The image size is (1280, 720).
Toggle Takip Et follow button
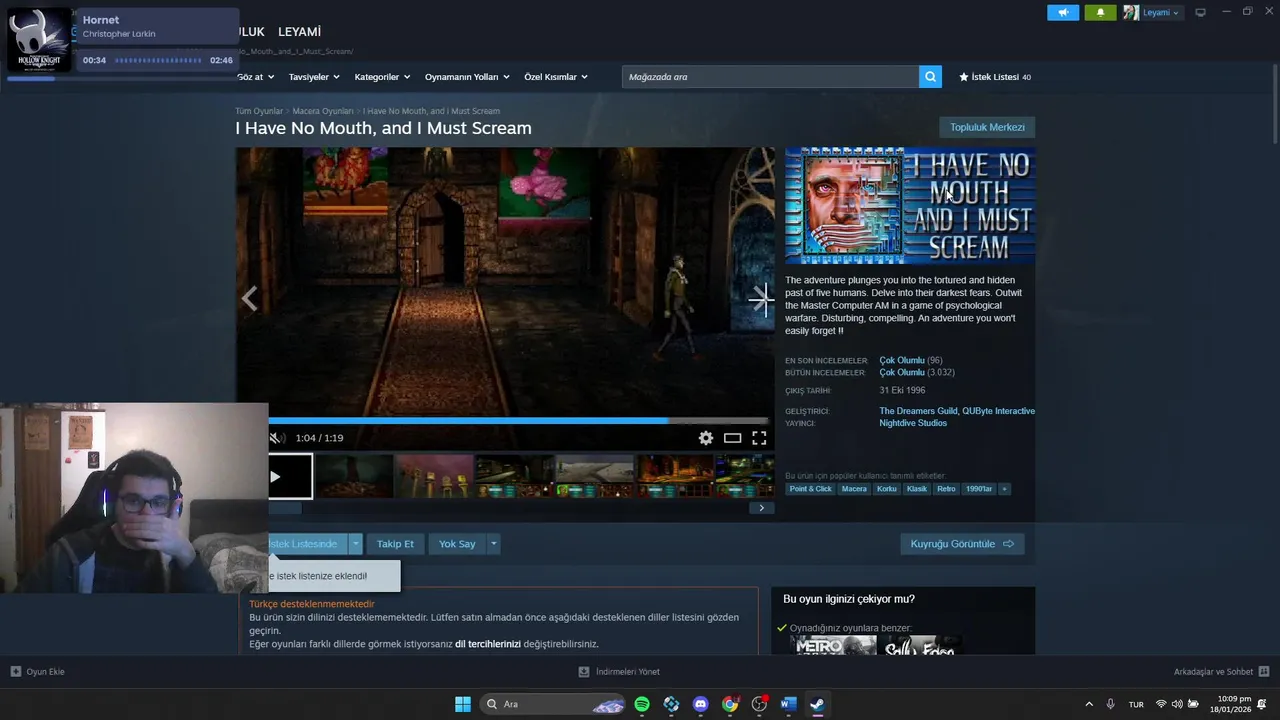(395, 544)
